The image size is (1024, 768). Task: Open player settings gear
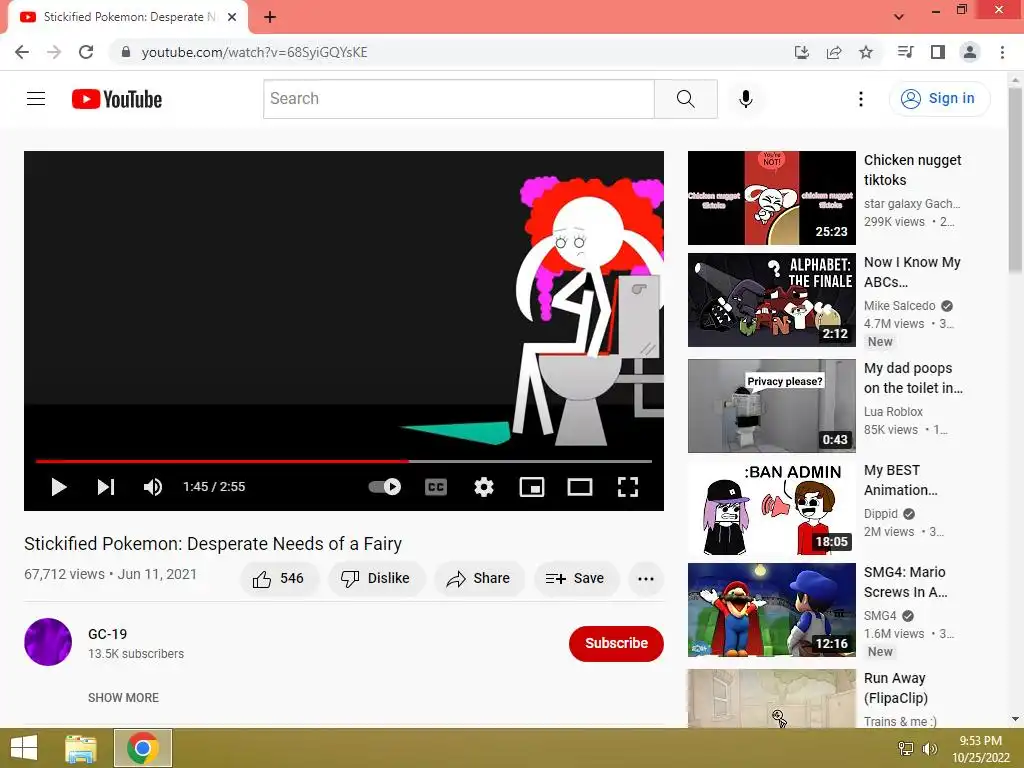pyautogui.click(x=484, y=487)
